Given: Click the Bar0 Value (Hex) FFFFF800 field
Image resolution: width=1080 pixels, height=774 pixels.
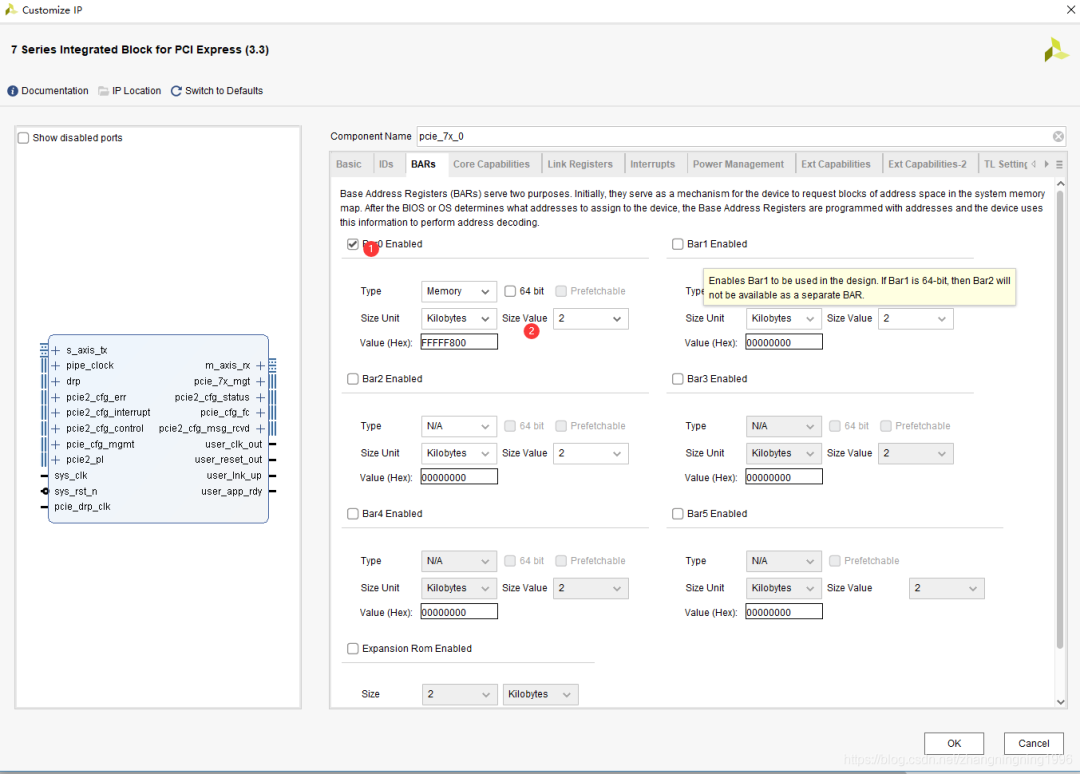Looking at the screenshot, I should (x=459, y=342).
